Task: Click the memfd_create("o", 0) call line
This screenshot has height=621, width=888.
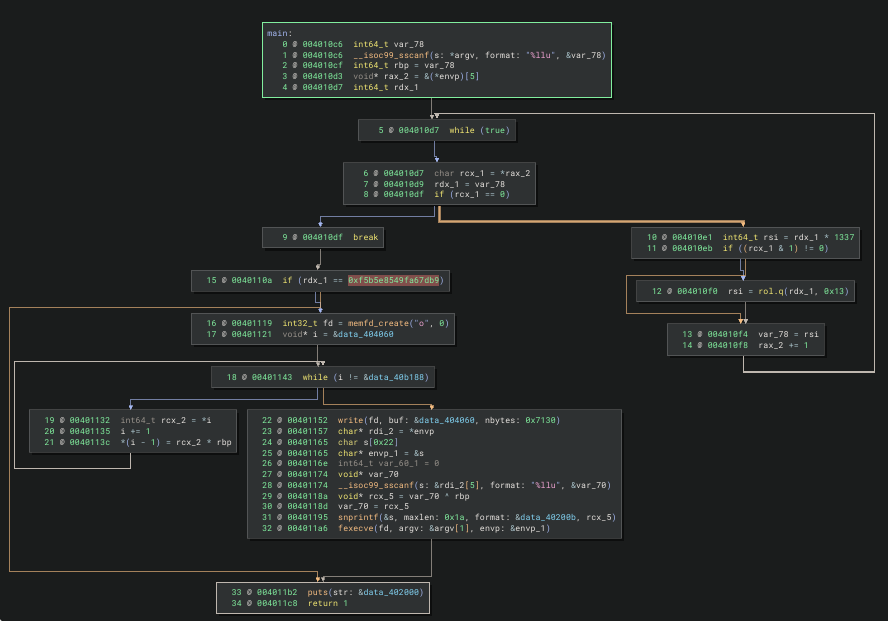Action: 365,323
